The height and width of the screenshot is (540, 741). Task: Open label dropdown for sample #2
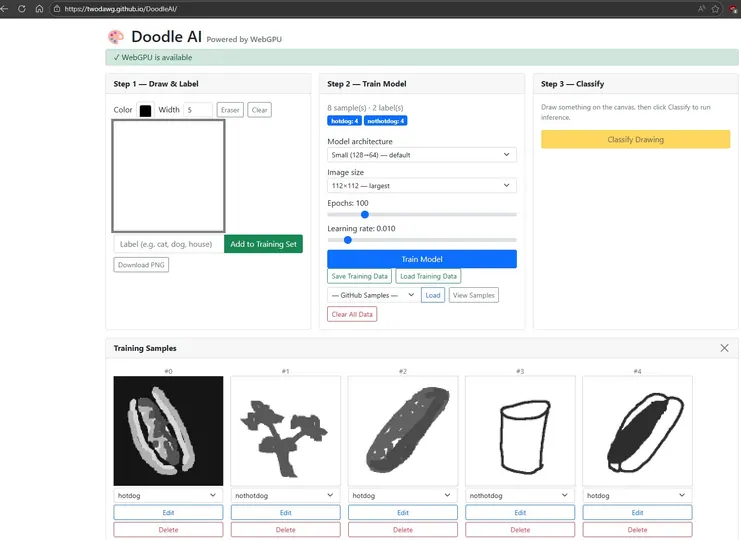pyautogui.click(x=403, y=495)
